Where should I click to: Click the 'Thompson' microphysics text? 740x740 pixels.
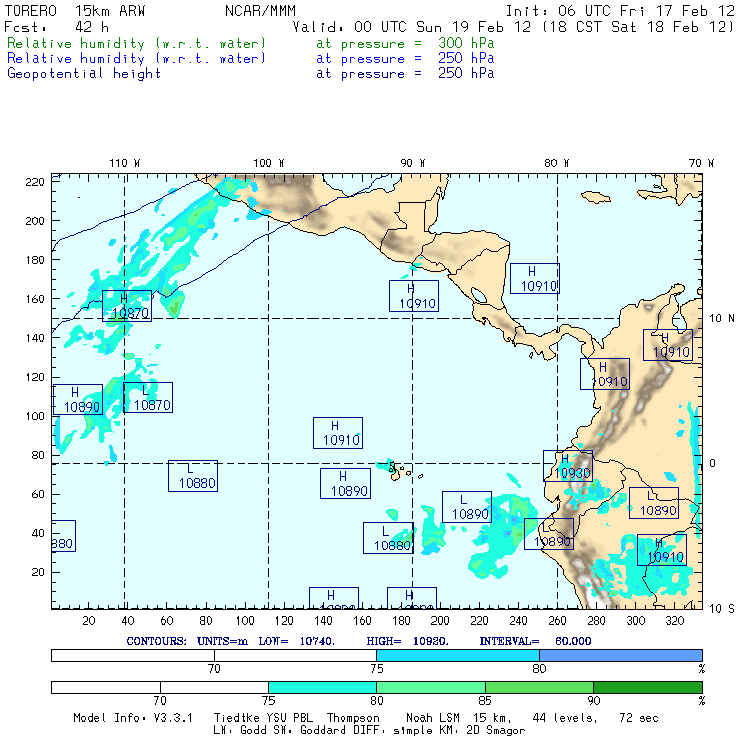[x=353, y=718]
